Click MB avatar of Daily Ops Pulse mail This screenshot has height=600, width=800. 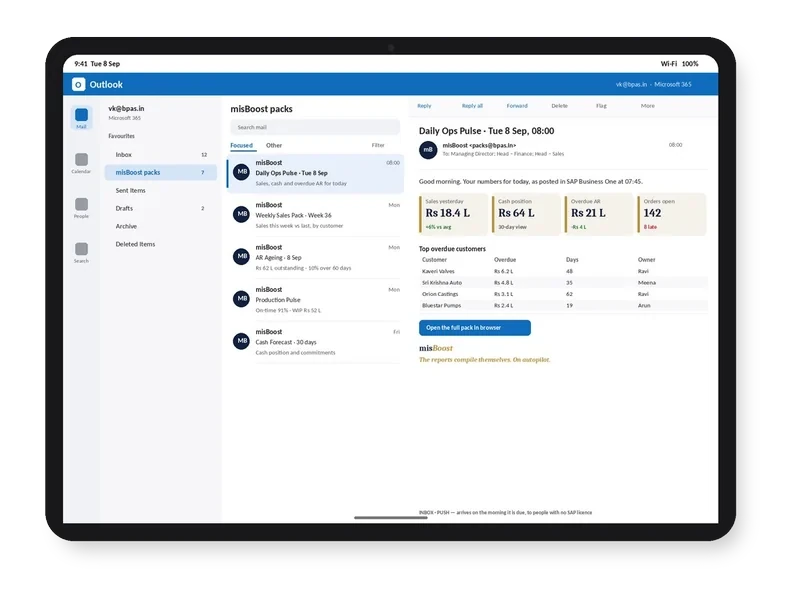click(x=241, y=172)
